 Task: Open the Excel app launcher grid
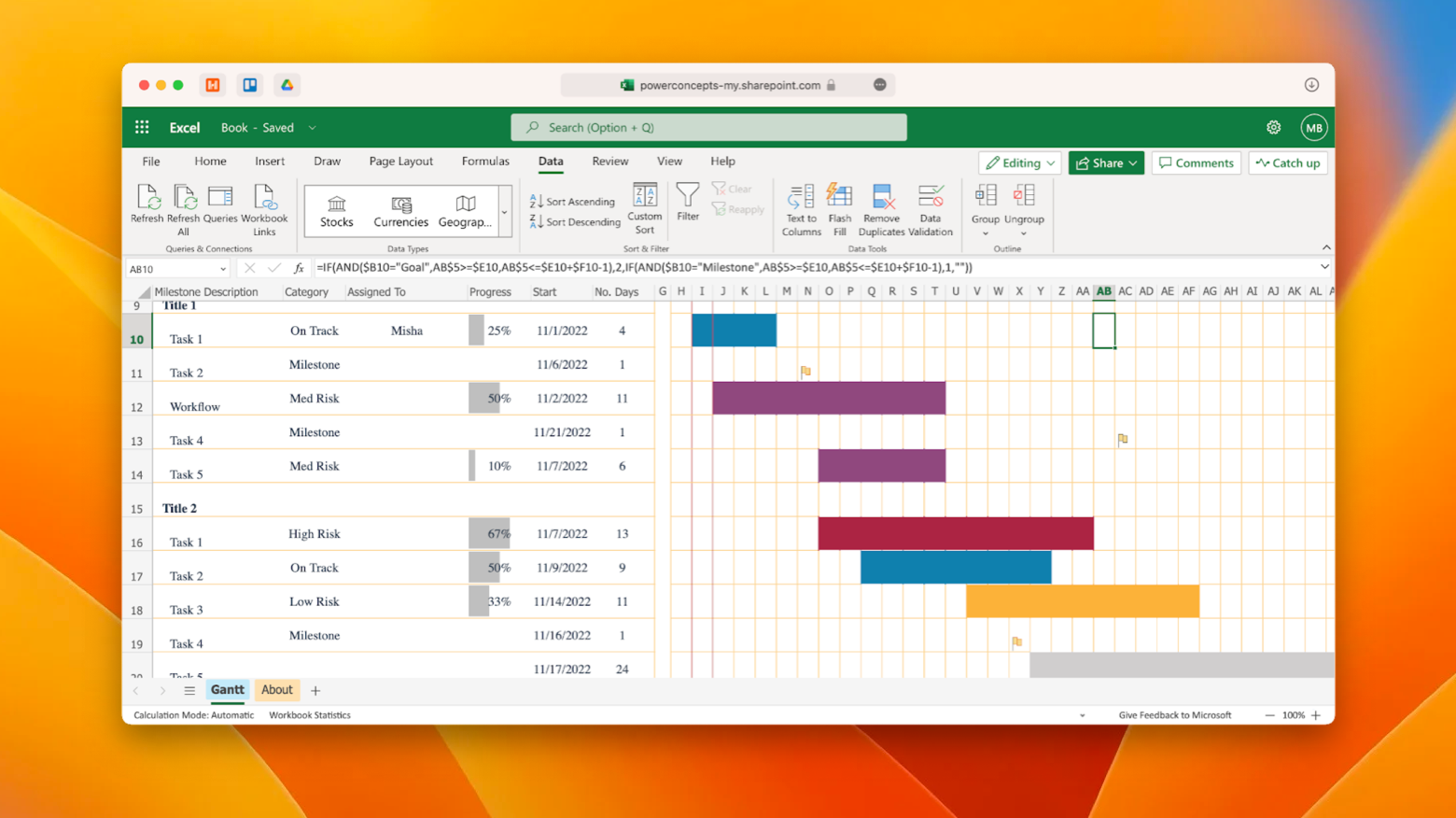click(142, 128)
